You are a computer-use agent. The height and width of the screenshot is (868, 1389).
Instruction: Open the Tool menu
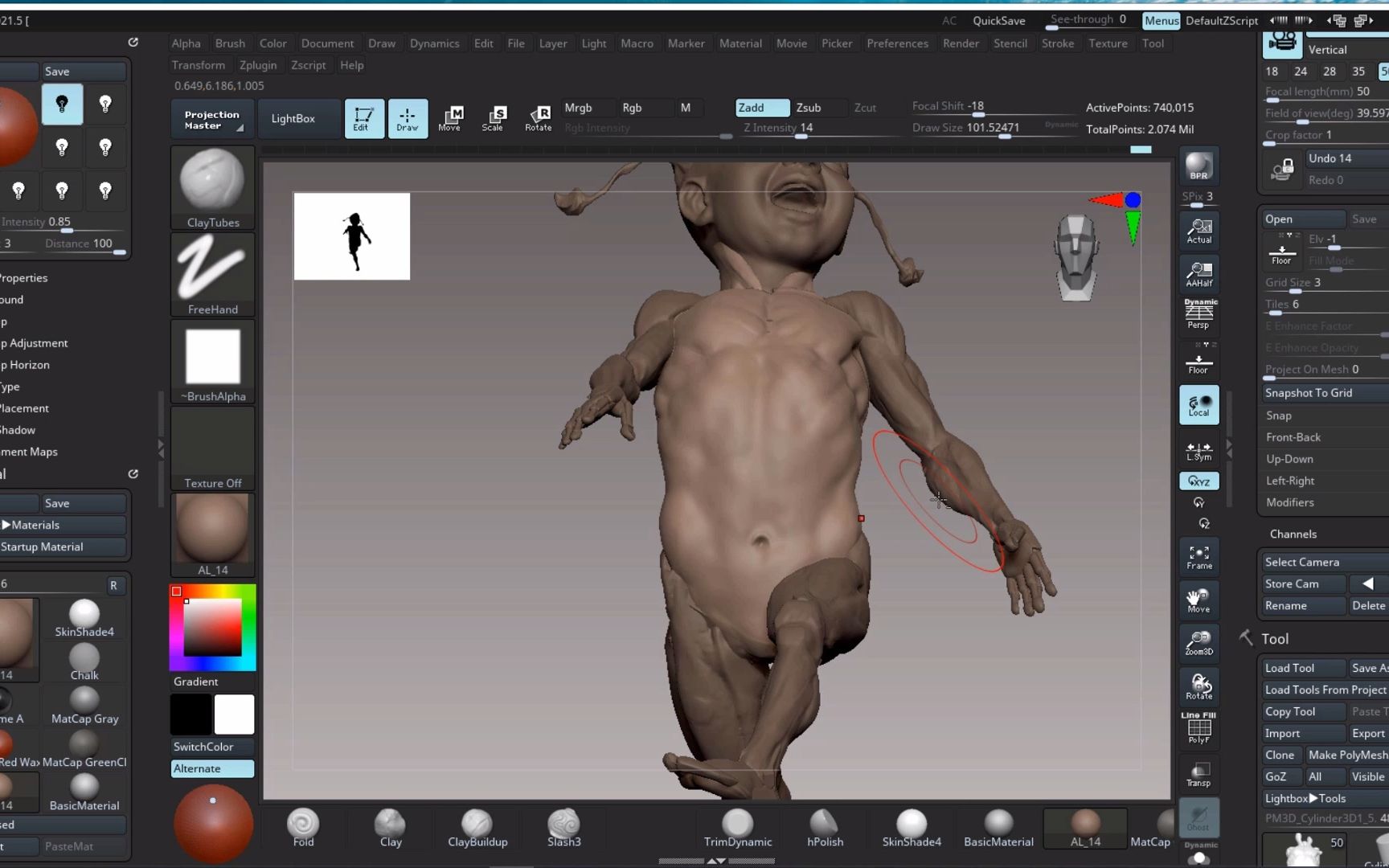click(1153, 43)
